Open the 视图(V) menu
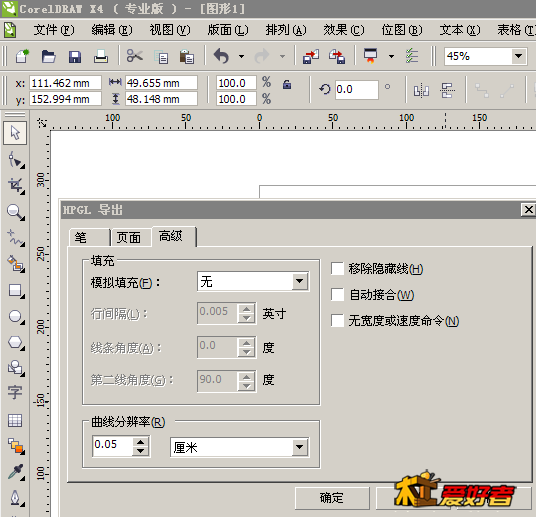This screenshot has width=536, height=517. click(170, 30)
